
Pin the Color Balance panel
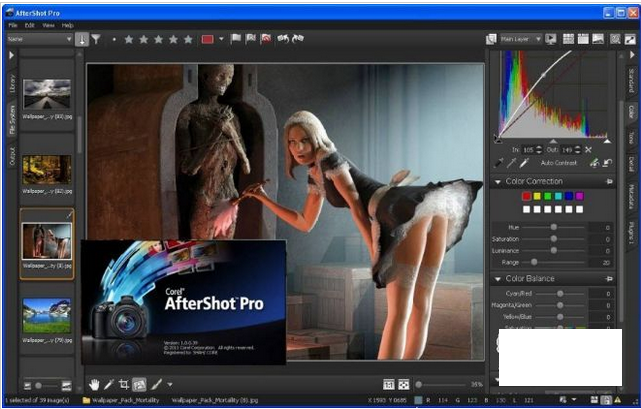pos(609,279)
